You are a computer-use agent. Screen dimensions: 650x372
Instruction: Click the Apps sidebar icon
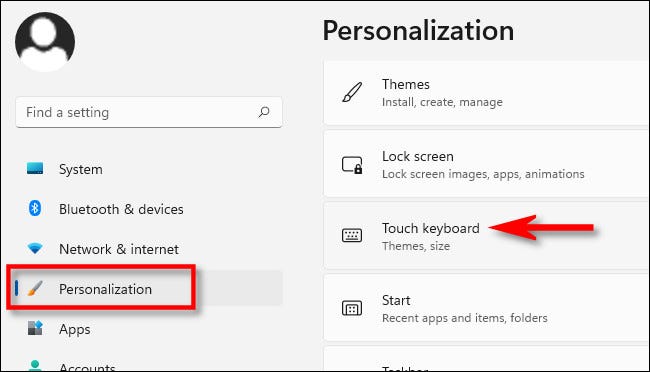pos(35,328)
